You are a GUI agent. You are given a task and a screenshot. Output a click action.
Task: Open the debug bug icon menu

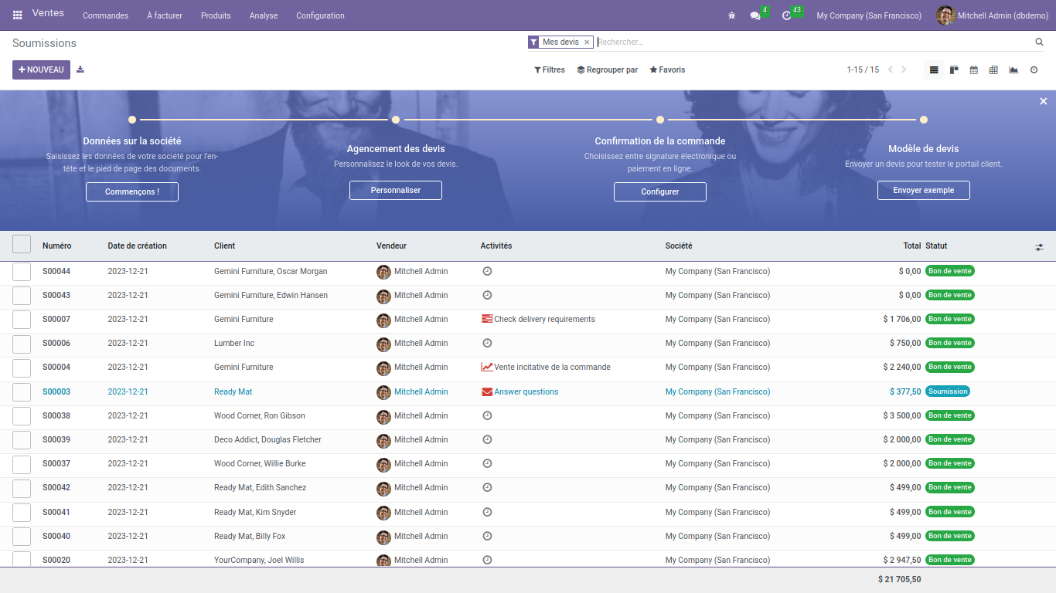731,16
